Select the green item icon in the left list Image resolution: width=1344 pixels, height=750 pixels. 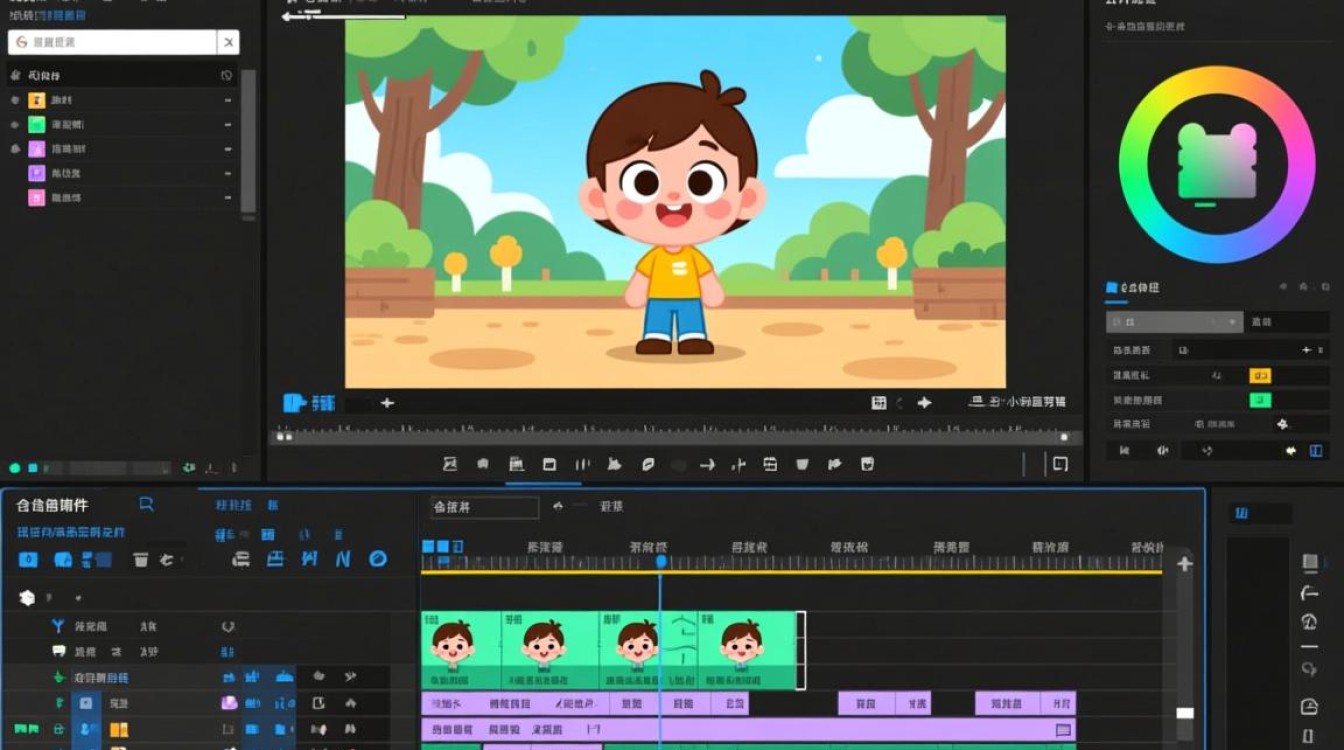pos(37,124)
